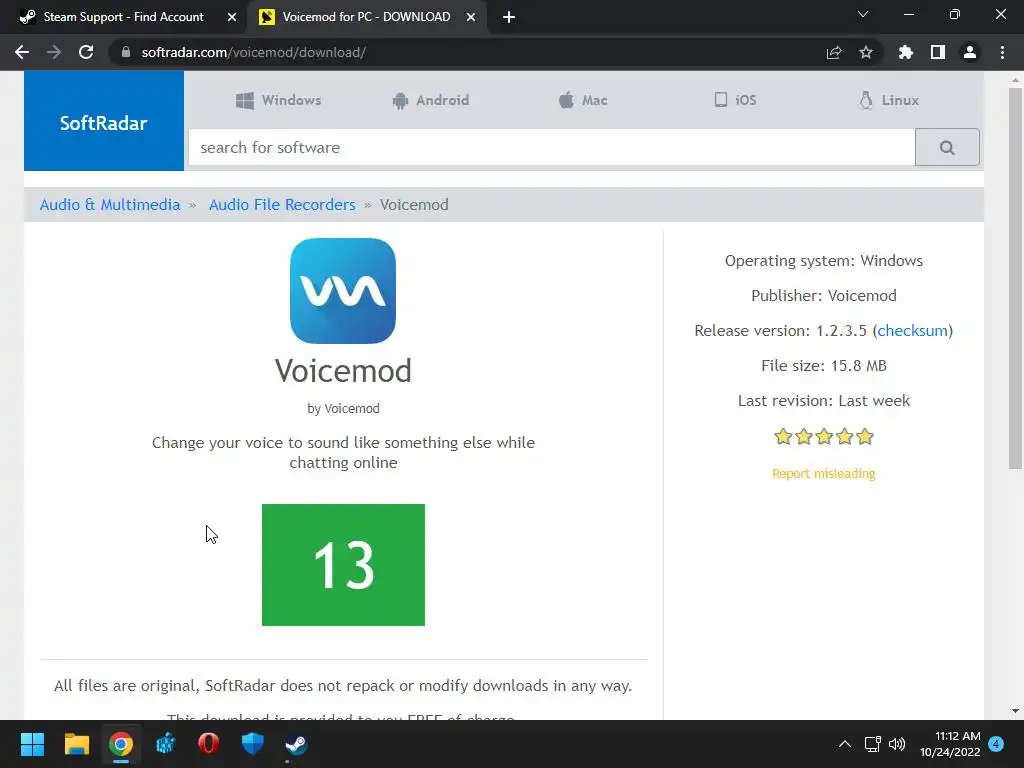
Task: Open Audio & Multimedia breadcrumb
Action: coord(110,204)
